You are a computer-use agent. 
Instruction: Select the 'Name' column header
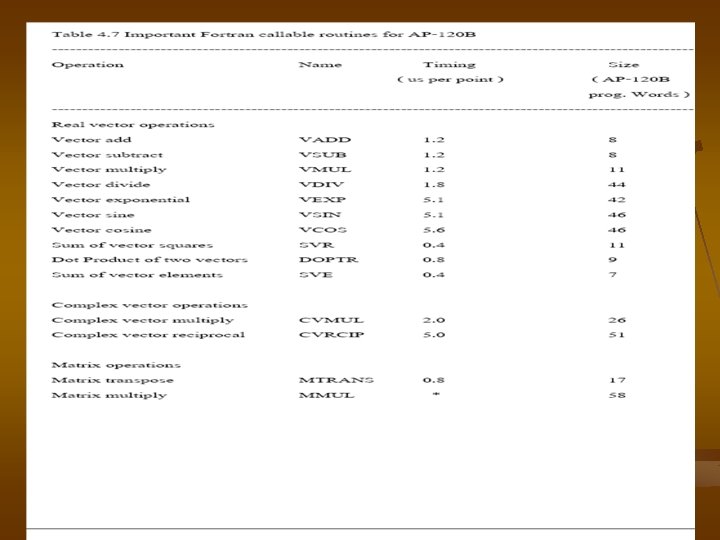(320, 65)
